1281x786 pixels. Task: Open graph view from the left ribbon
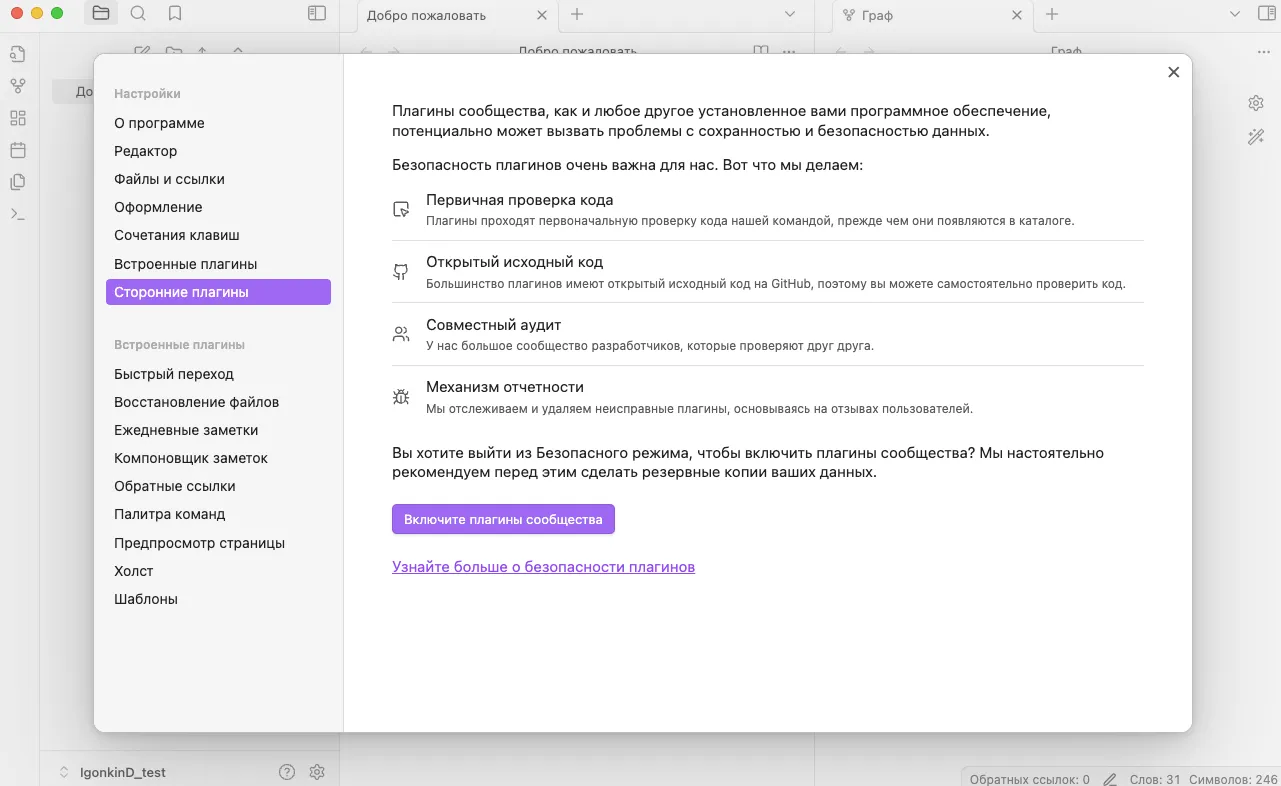coord(18,86)
